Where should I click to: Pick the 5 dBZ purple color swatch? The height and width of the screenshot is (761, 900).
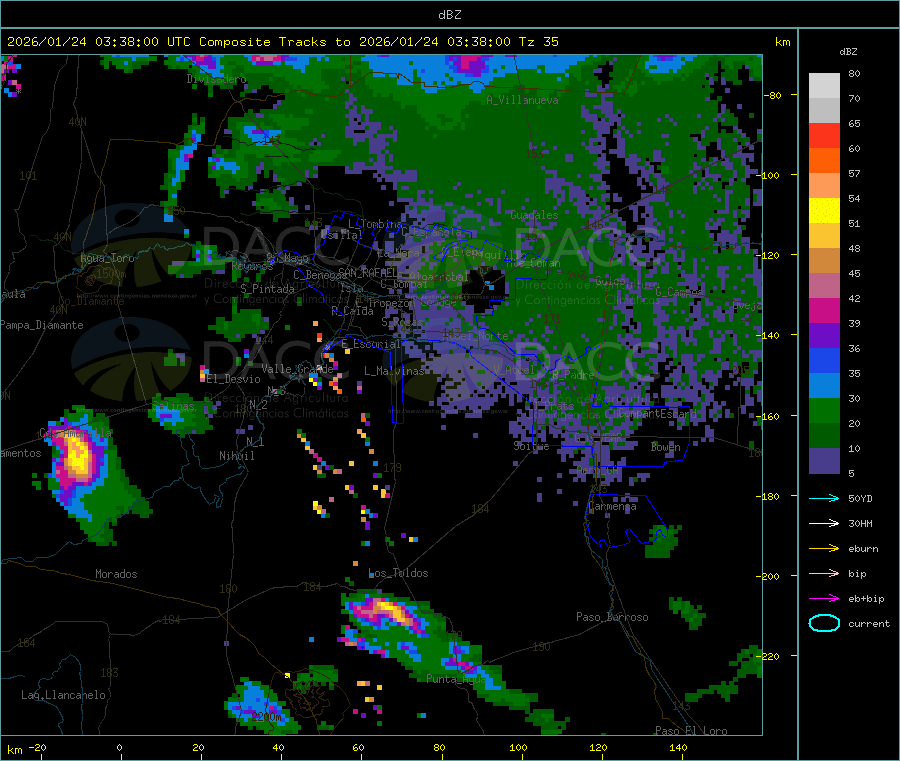824,461
